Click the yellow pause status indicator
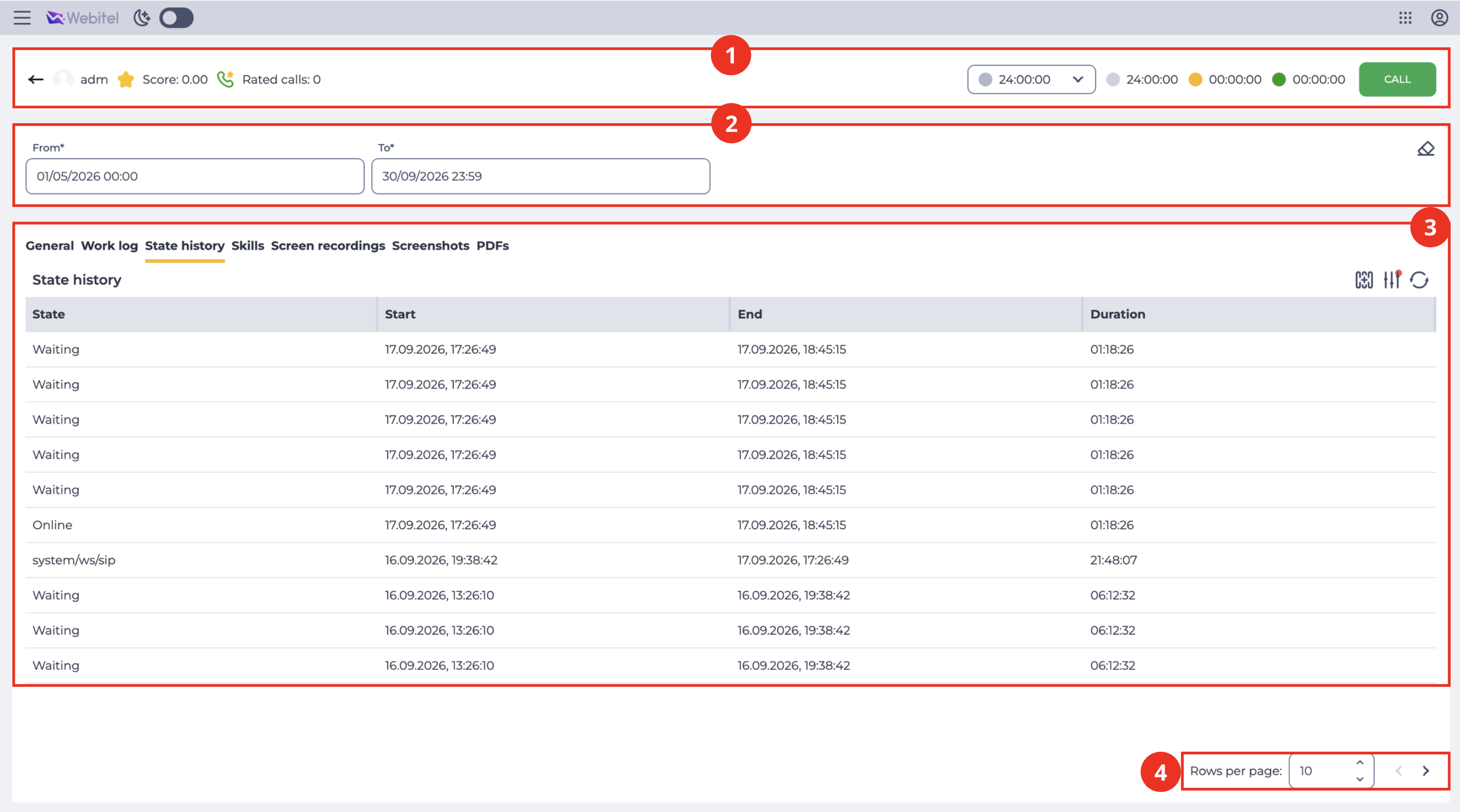Image resolution: width=1460 pixels, height=812 pixels. pyautogui.click(x=1196, y=79)
